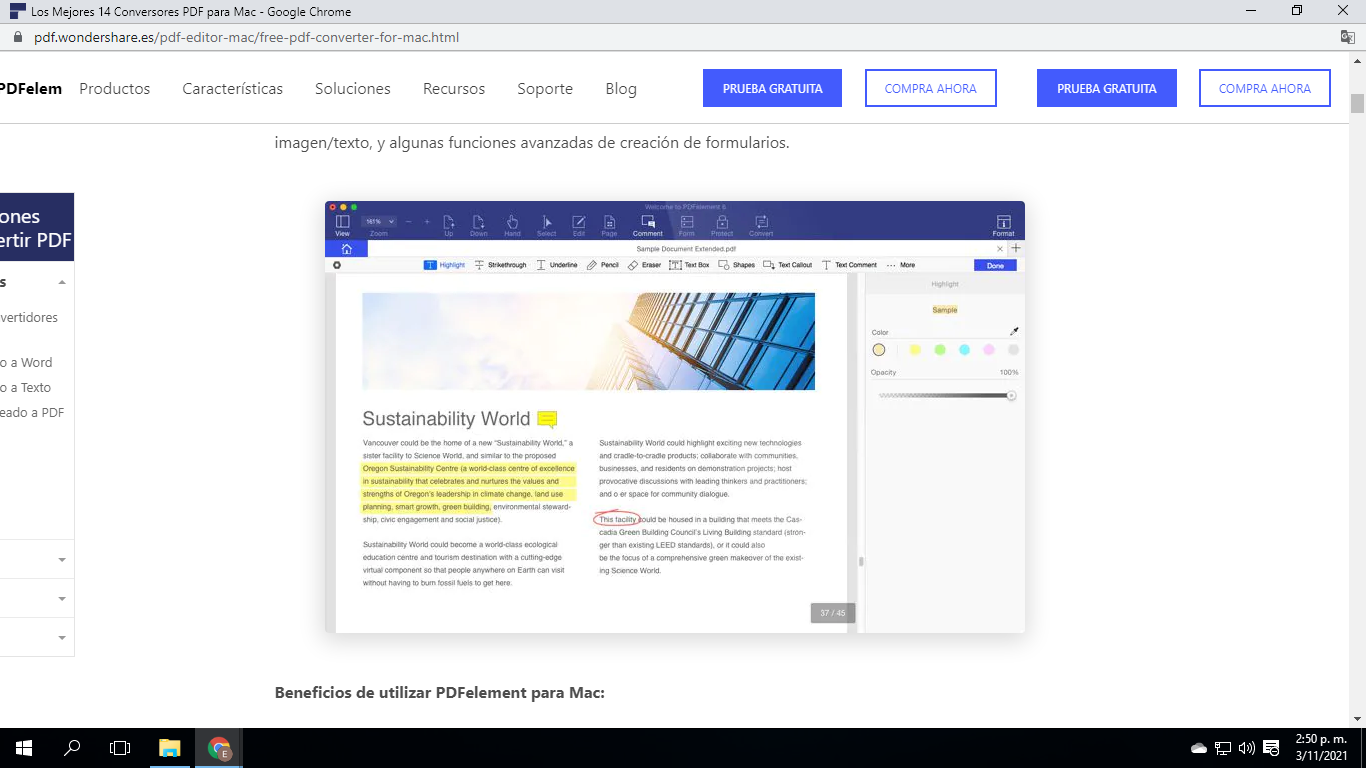1366x768 pixels.
Task: Open the Shapes annotation tool
Action: coord(732,265)
